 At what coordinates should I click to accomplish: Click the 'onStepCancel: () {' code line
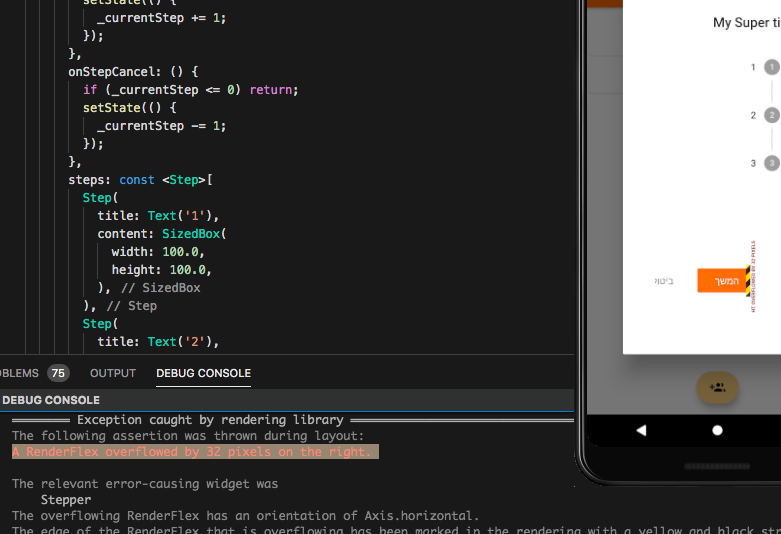(133, 72)
